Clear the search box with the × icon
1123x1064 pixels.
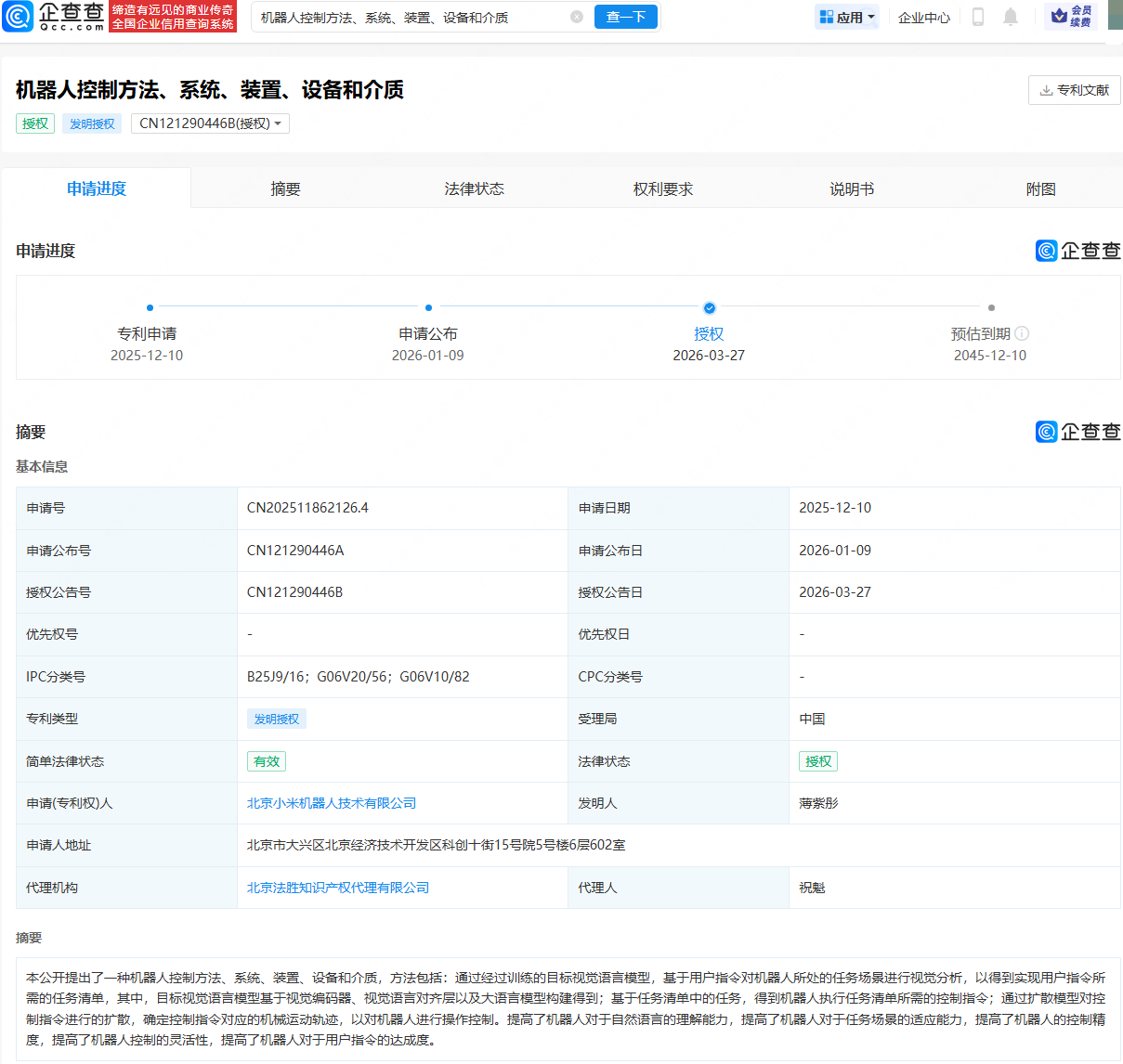(577, 16)
